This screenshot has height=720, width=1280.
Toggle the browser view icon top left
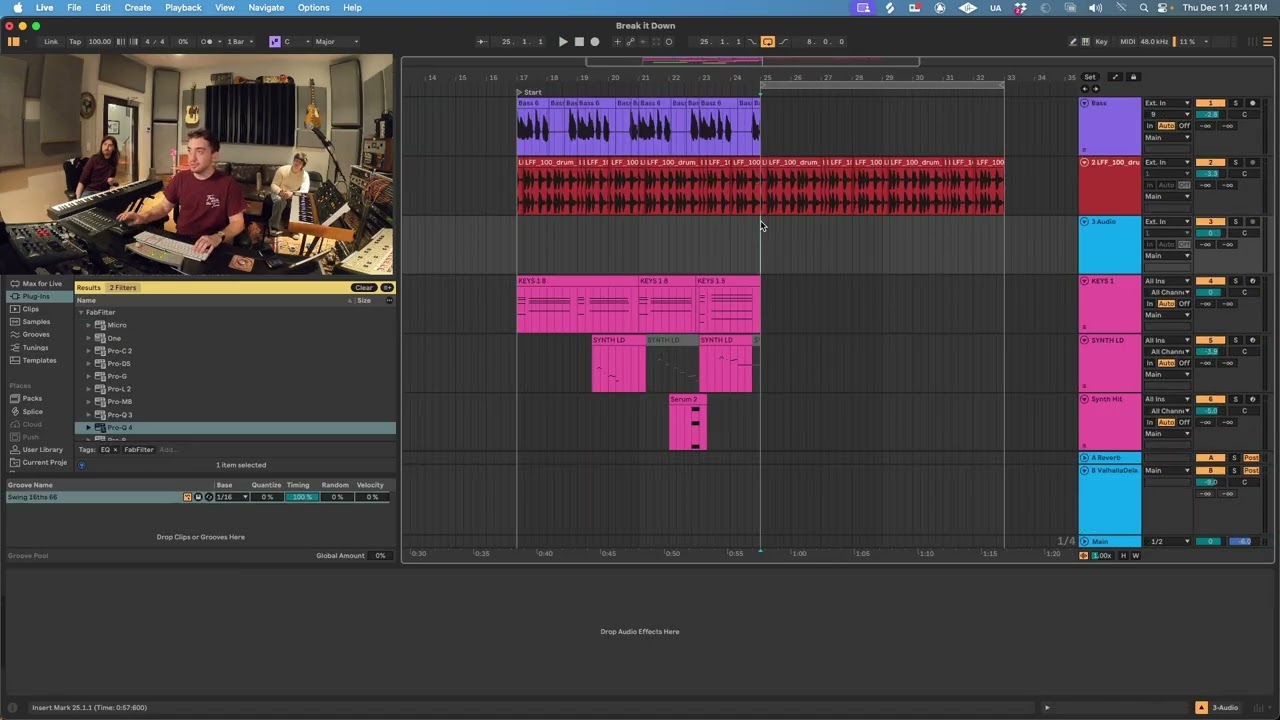point(14,42)
